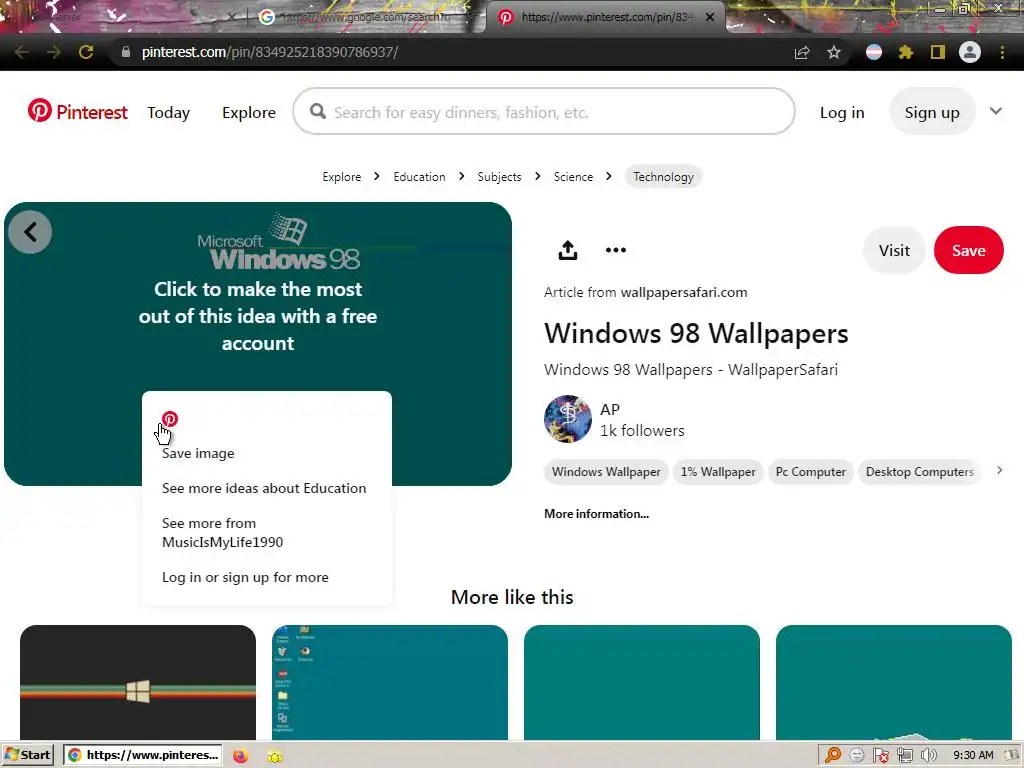The image size is (1024, 768).
Task: Open the Education breadcrumb link
Action: coord(419,177)
